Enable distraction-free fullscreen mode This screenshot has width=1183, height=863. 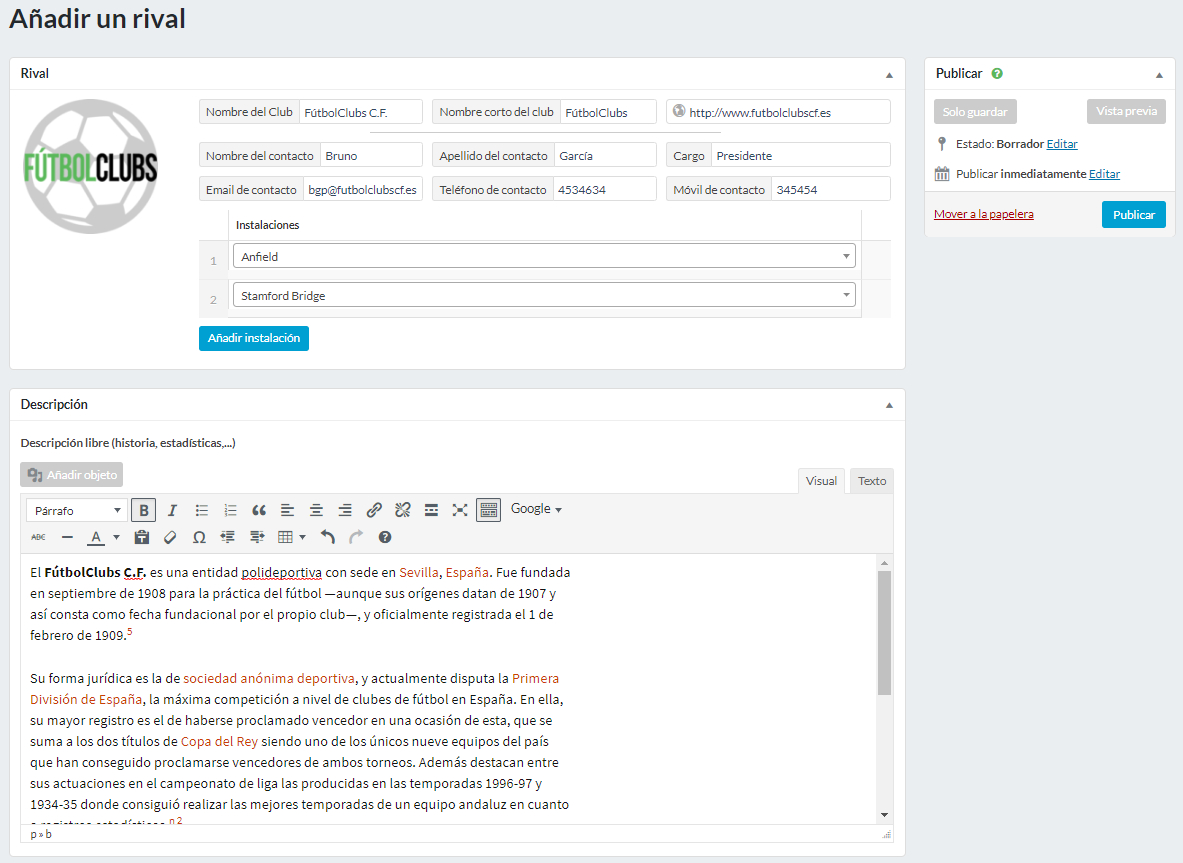(460, 510)
